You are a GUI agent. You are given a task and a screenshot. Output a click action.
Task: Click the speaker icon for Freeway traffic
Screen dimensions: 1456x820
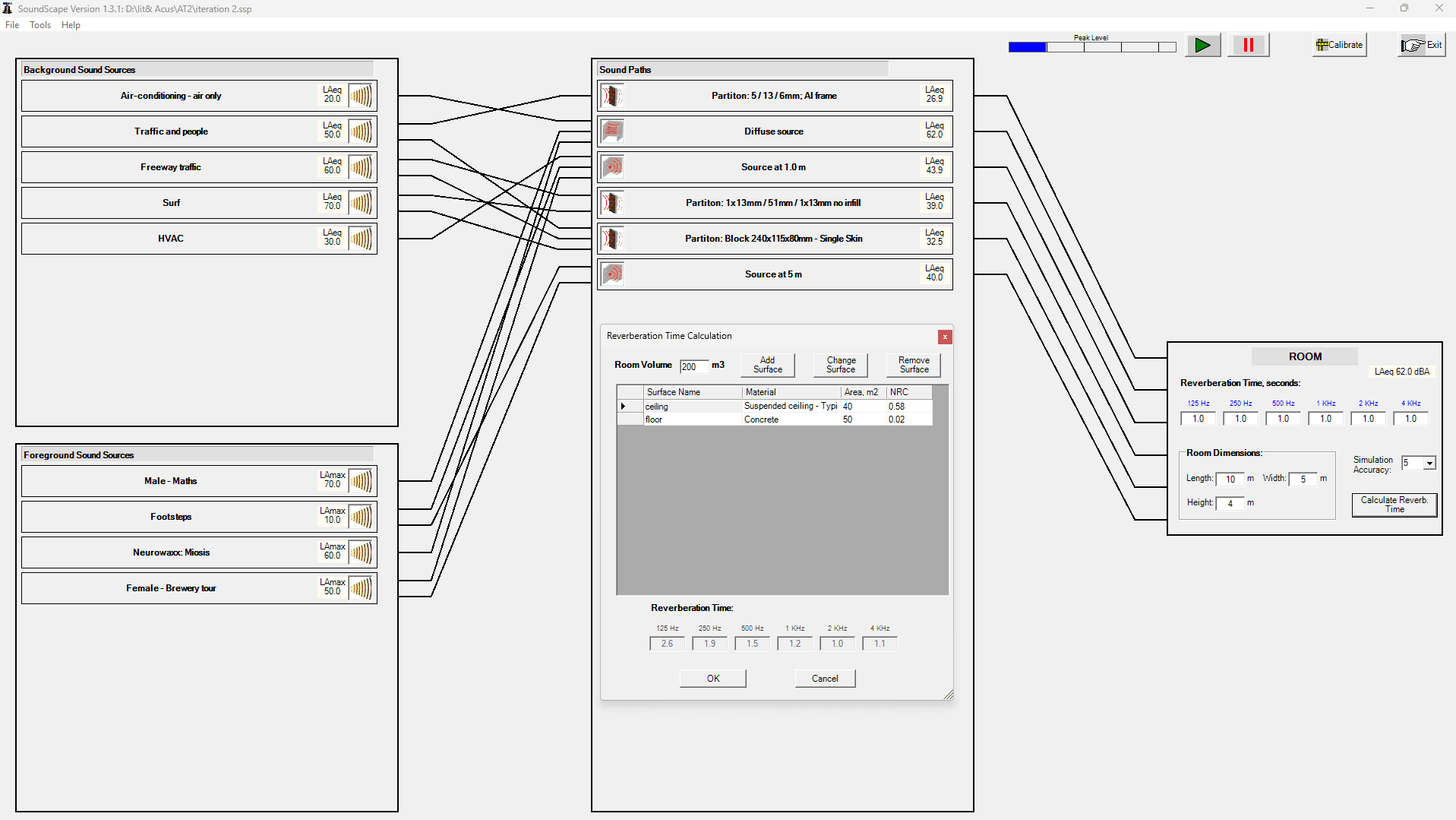coord(362,167)
